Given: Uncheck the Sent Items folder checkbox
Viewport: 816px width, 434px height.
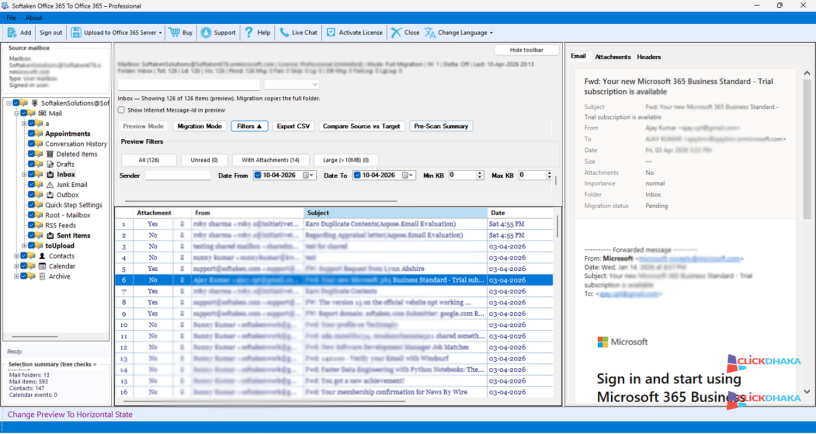Looking at the screenshot, I should coord(32,236).
